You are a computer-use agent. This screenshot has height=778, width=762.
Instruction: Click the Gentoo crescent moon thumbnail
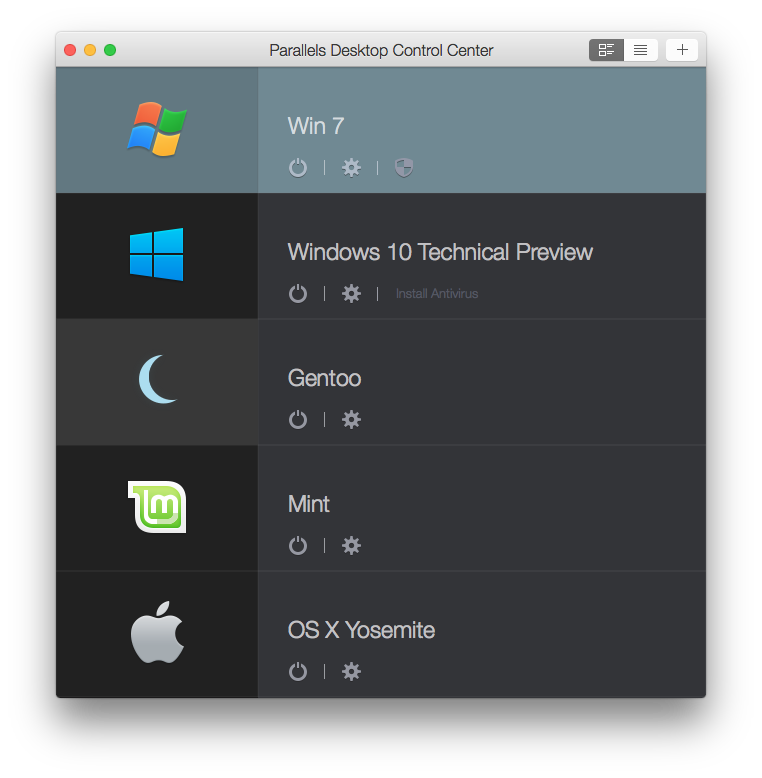coord(157,381)
